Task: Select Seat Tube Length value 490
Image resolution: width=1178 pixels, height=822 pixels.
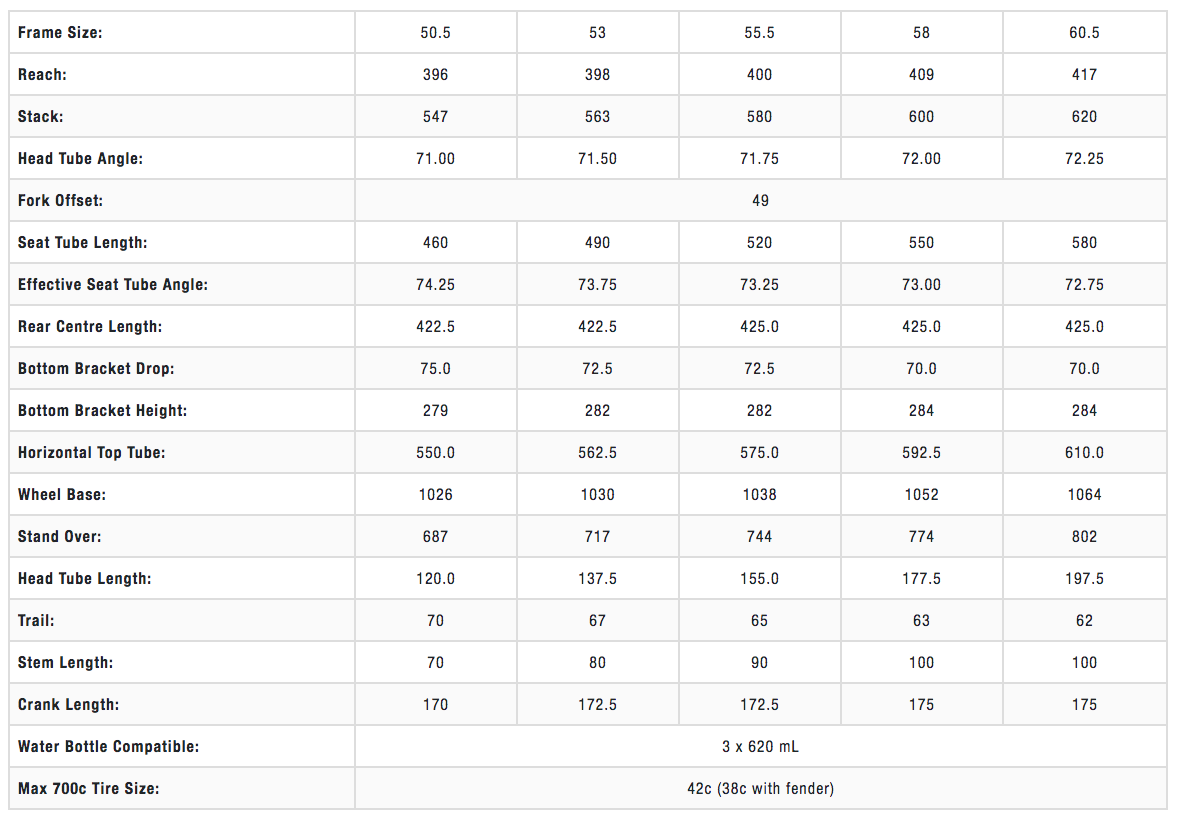Action: coord(597,243)
